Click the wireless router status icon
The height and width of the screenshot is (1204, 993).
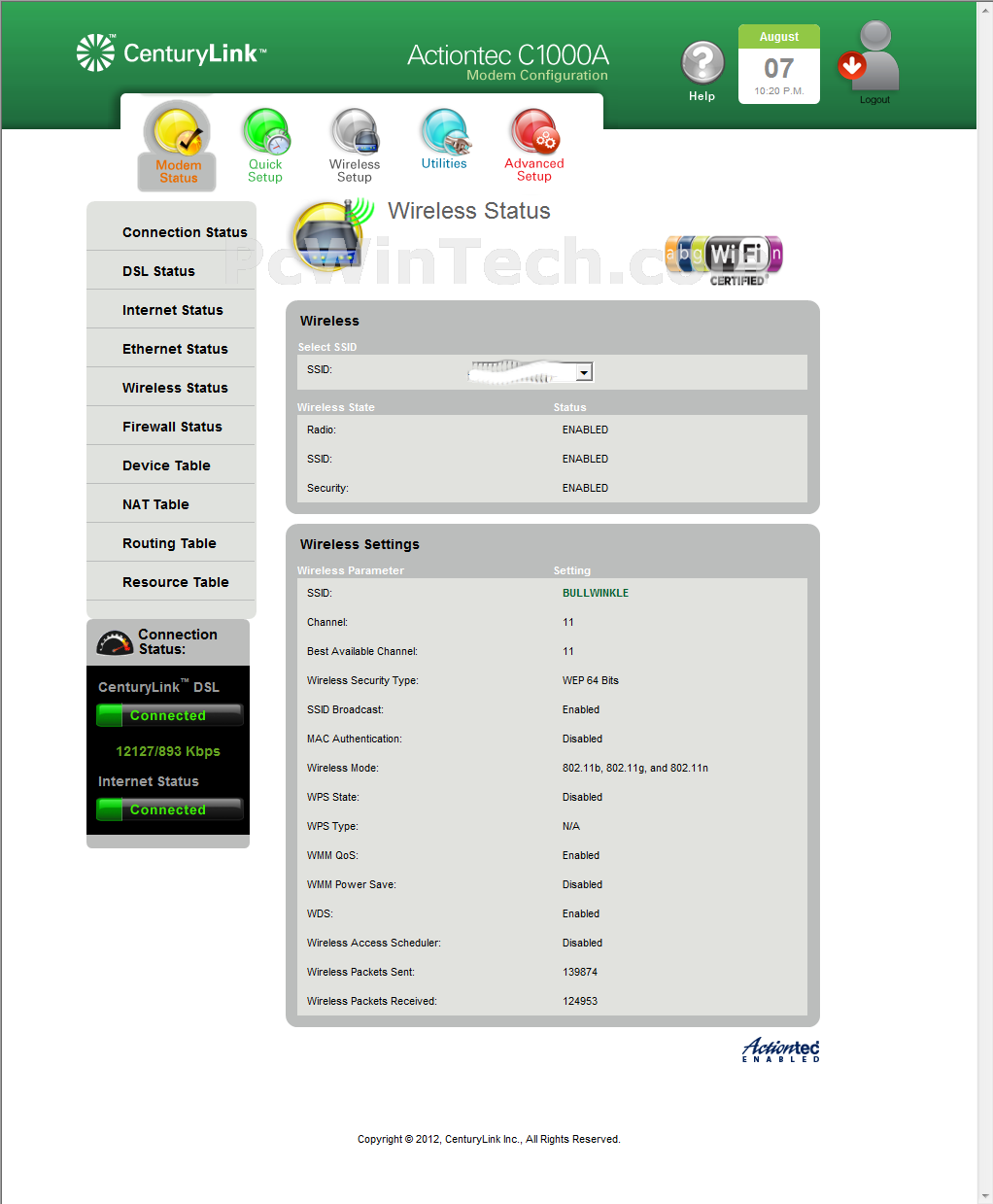333,234
